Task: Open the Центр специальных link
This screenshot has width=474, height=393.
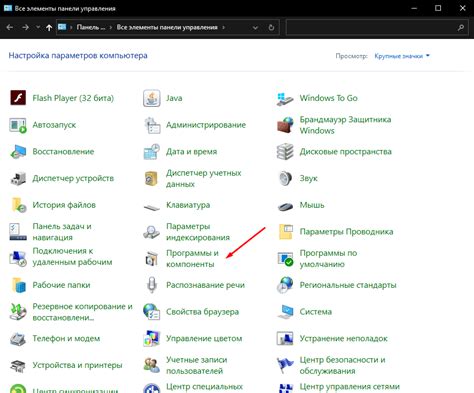Action: point(204,387)
